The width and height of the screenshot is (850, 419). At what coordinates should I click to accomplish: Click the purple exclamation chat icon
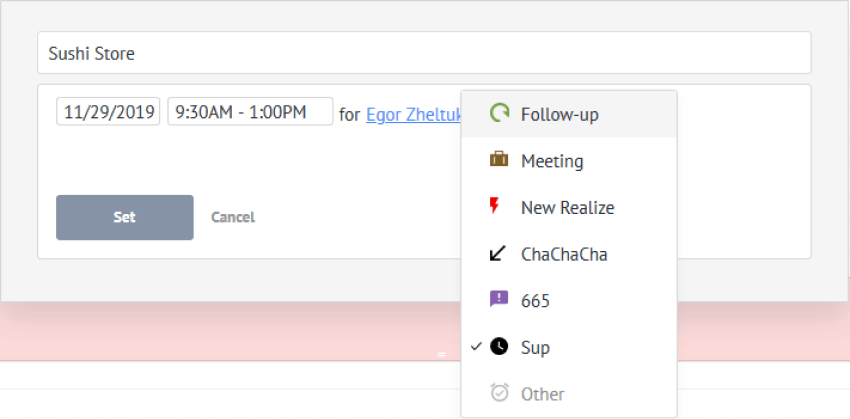point(499,299)
